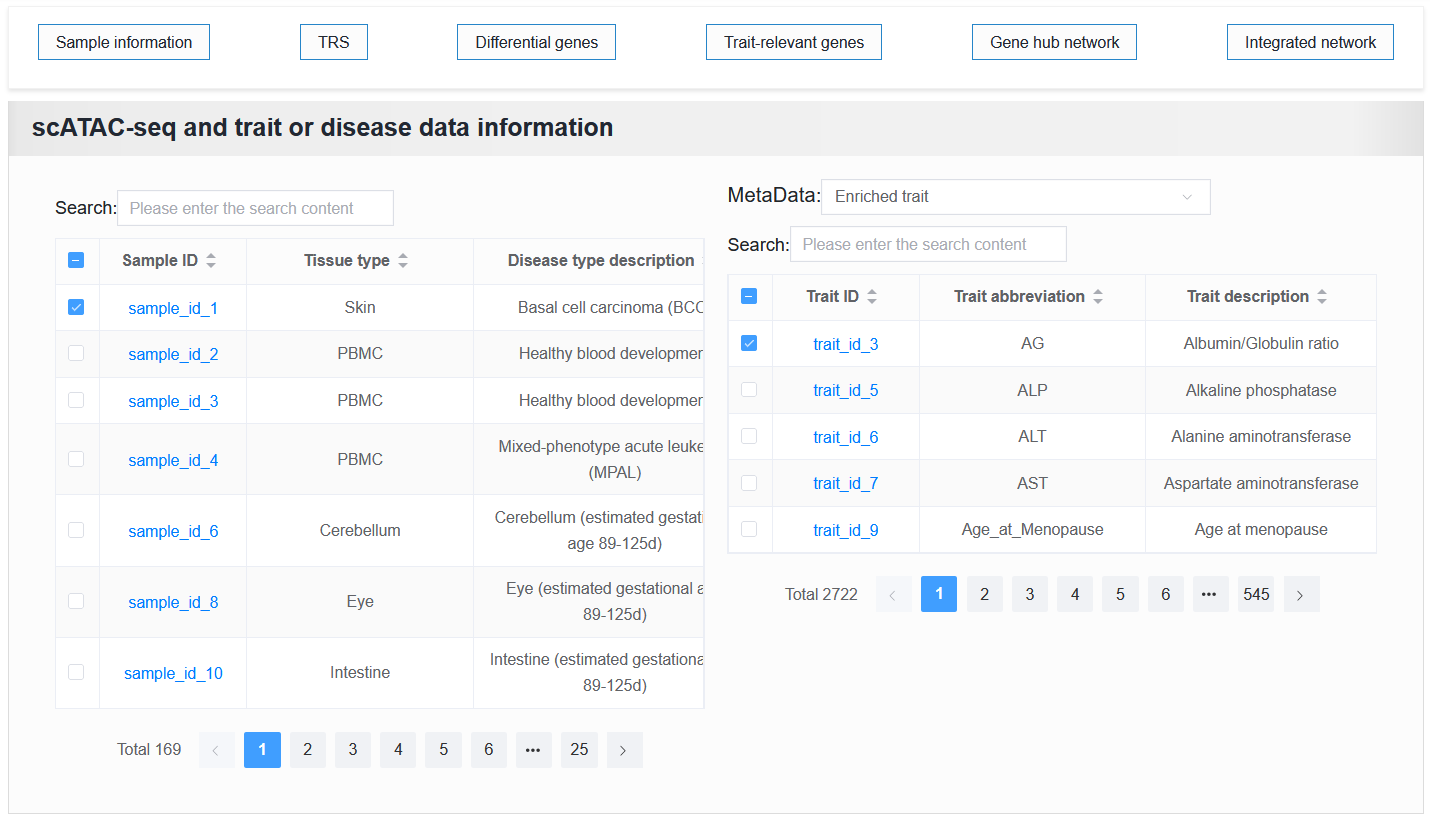Jump ahead with sample table ellipsis pager

tap(533, 750)
